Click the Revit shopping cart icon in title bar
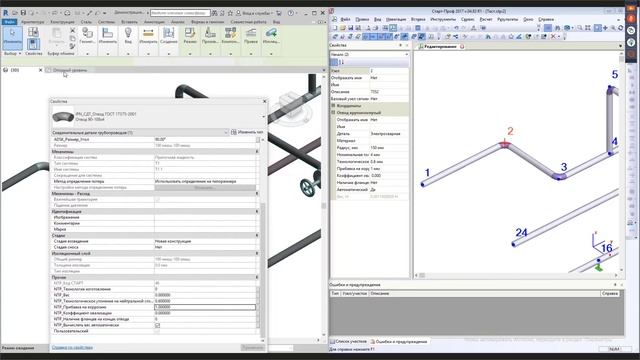640x360 pixels. (279, 13)
